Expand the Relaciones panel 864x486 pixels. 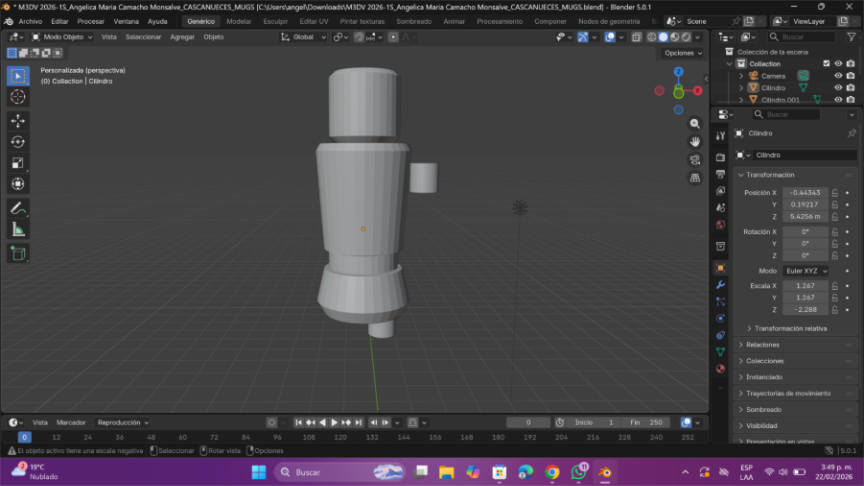(x=763, y=344)
